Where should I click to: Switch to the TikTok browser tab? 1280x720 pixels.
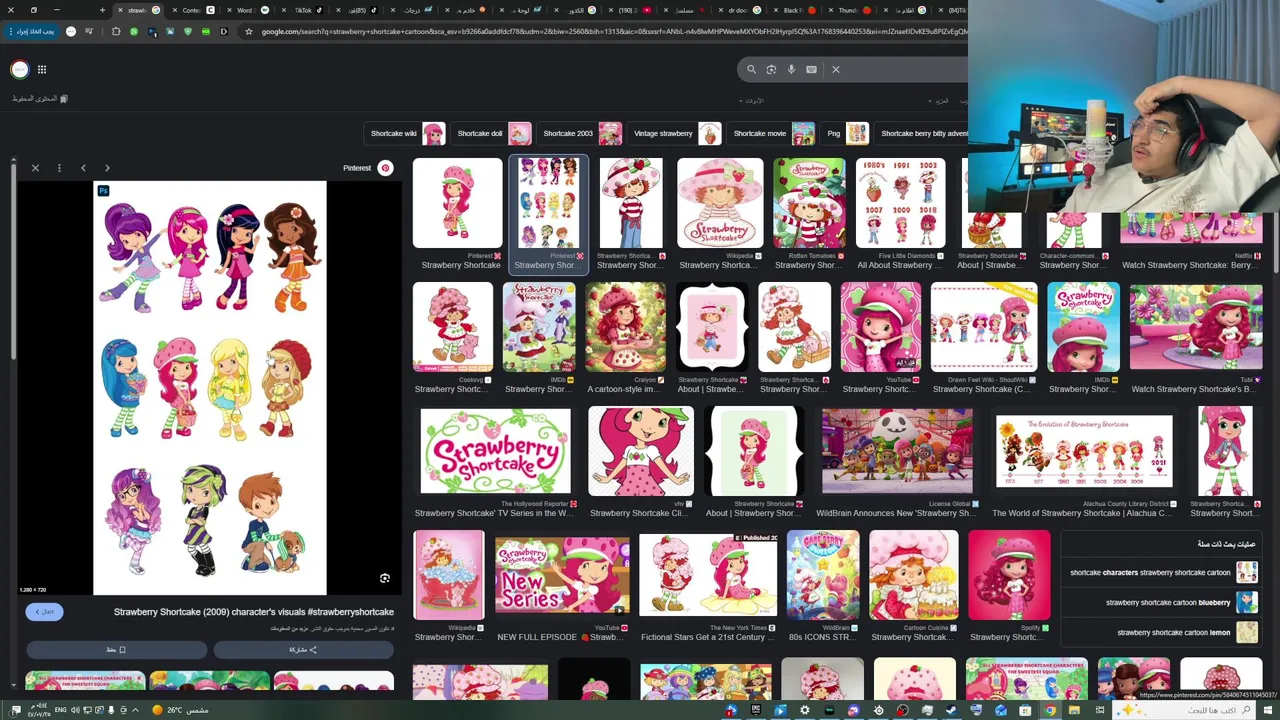(303, 10)
